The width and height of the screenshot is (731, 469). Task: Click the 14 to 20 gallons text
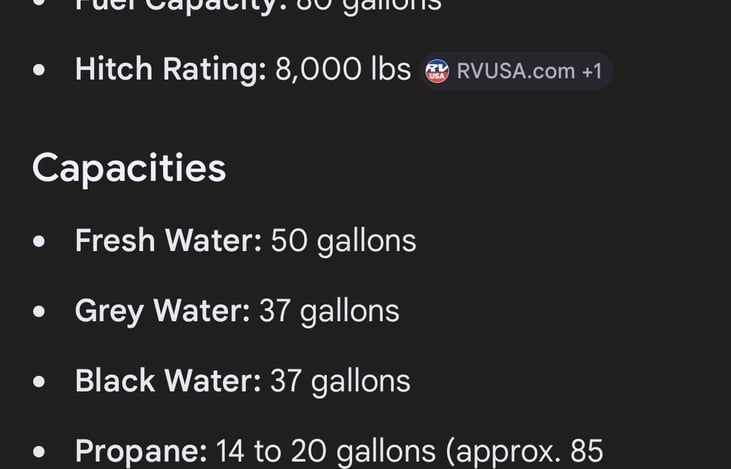pos(326,452)
